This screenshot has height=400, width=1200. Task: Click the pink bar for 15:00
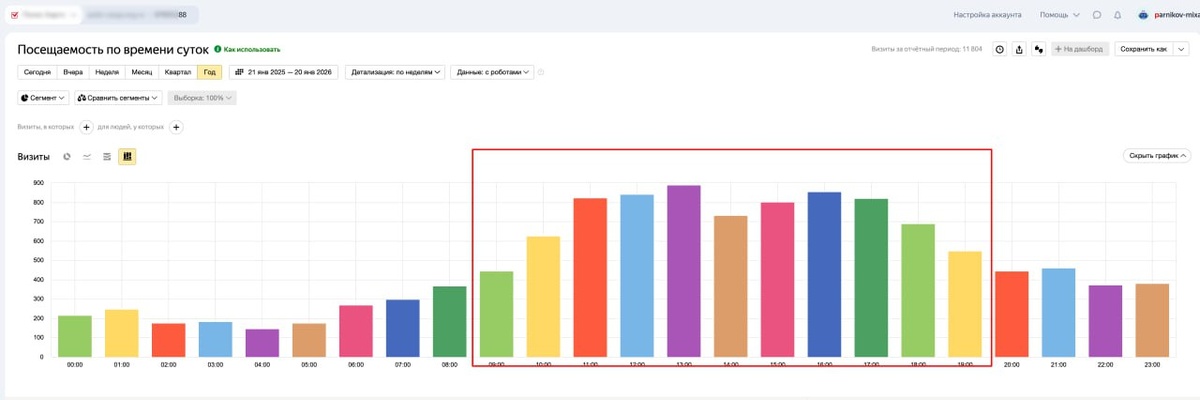click(x=778, y=280)
